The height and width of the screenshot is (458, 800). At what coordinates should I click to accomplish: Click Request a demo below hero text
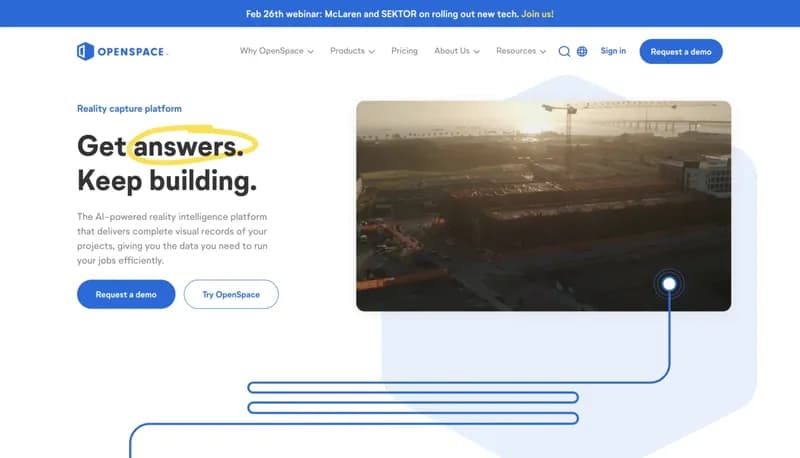click(x=126, y=294)
